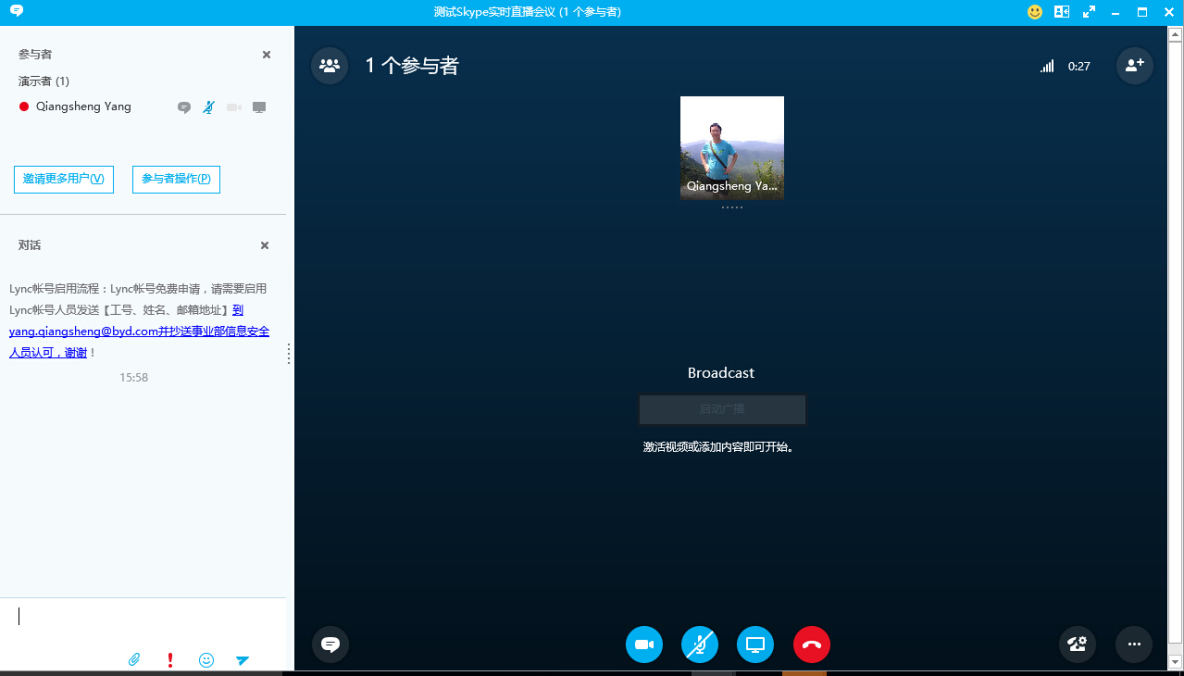This screenshot has height=676, width=1184.
Task: Click the panel splitter handle dots
Action: 289,353
